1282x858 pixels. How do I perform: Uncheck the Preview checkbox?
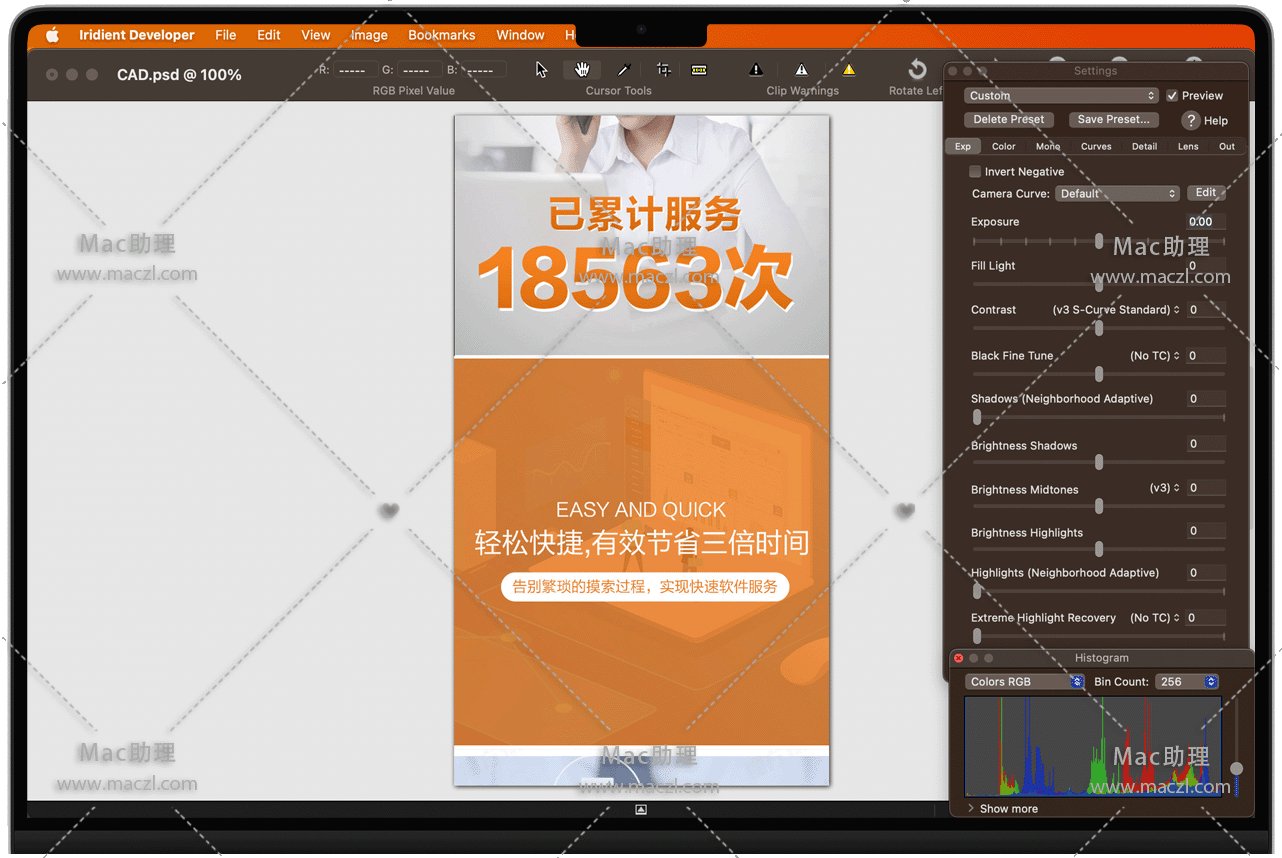(x=1172, y=96)
